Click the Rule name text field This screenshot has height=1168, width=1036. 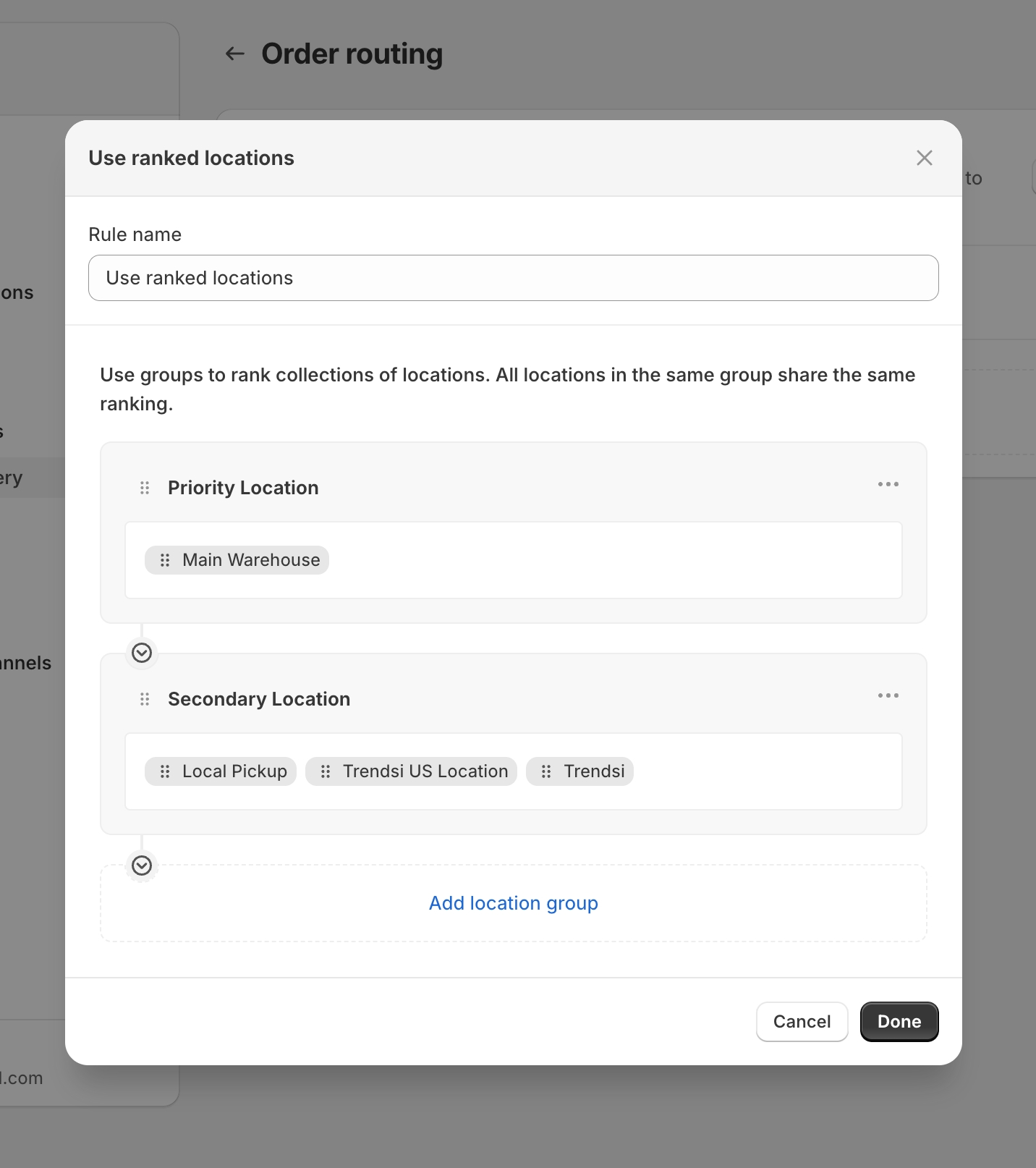coord(513,278)
